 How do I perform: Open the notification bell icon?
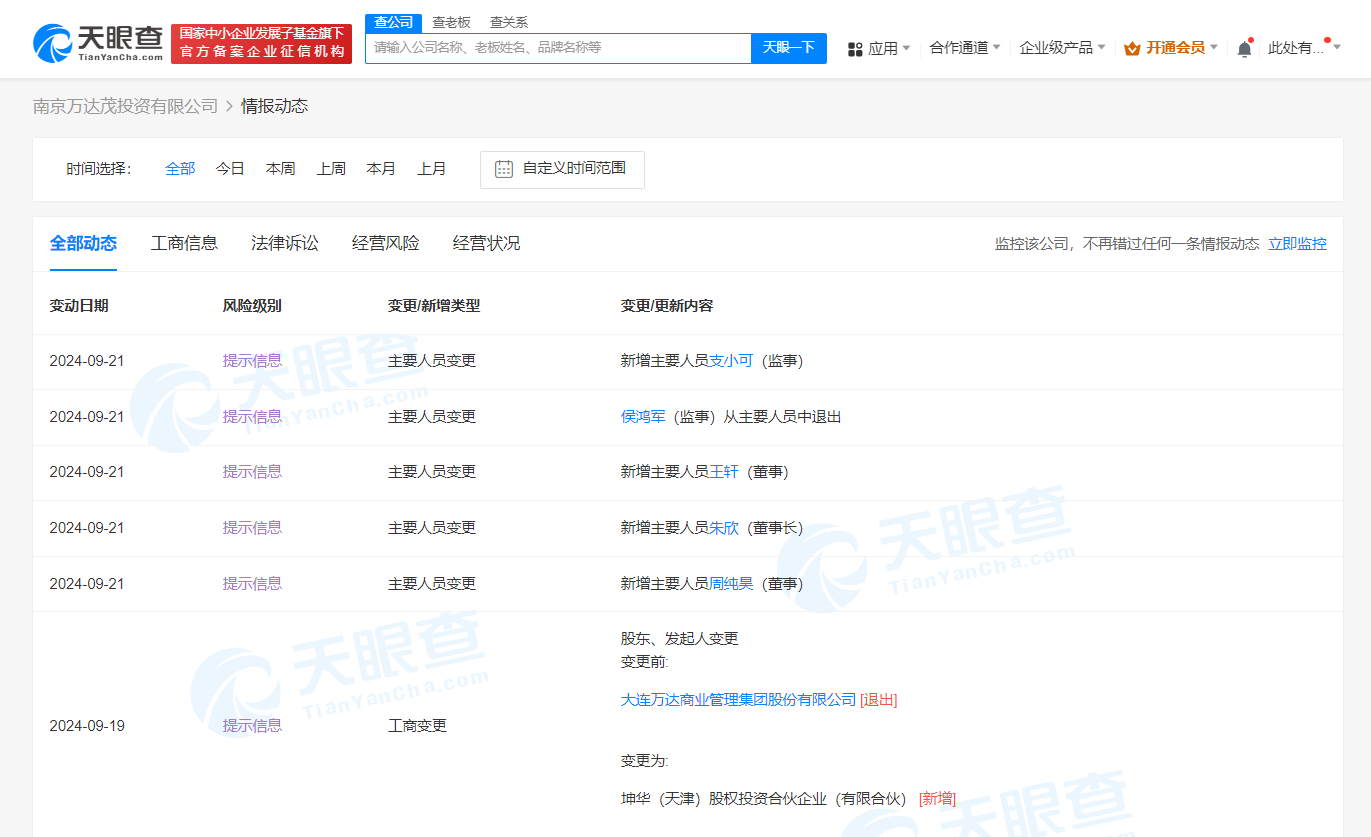[1243, 47]
